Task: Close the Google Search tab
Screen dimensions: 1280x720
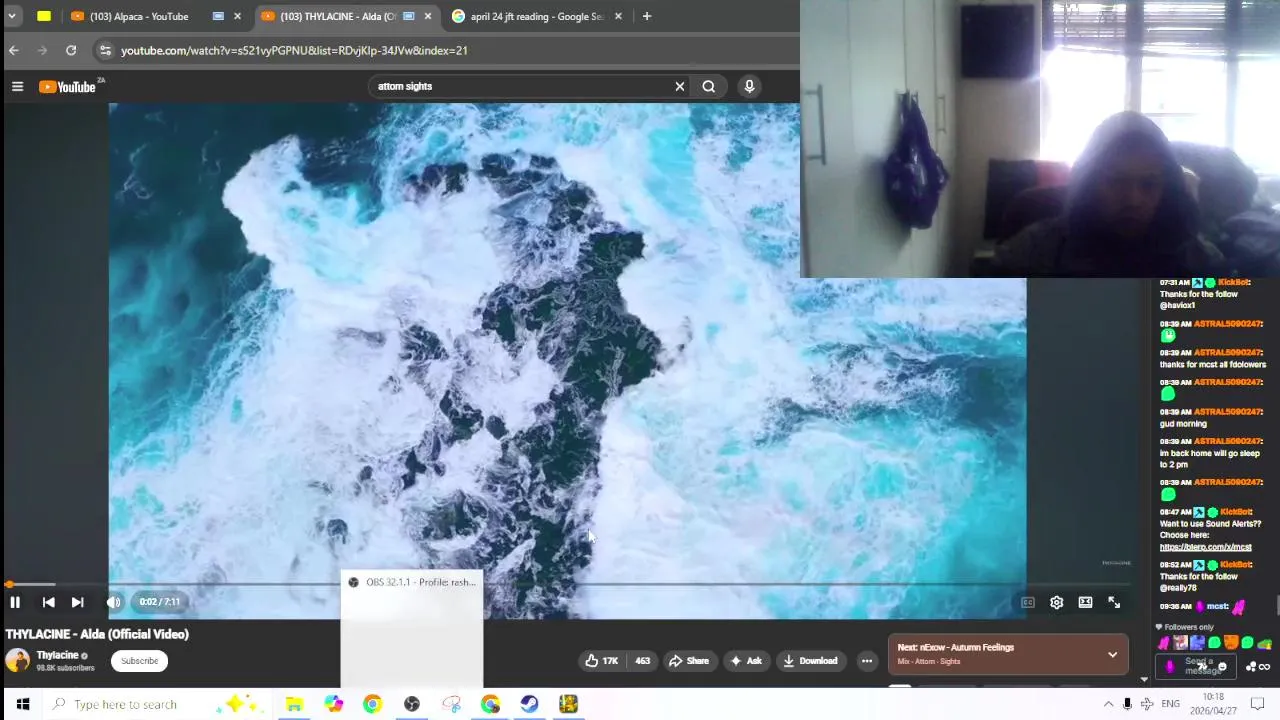Action: click(x=618, y=16)
